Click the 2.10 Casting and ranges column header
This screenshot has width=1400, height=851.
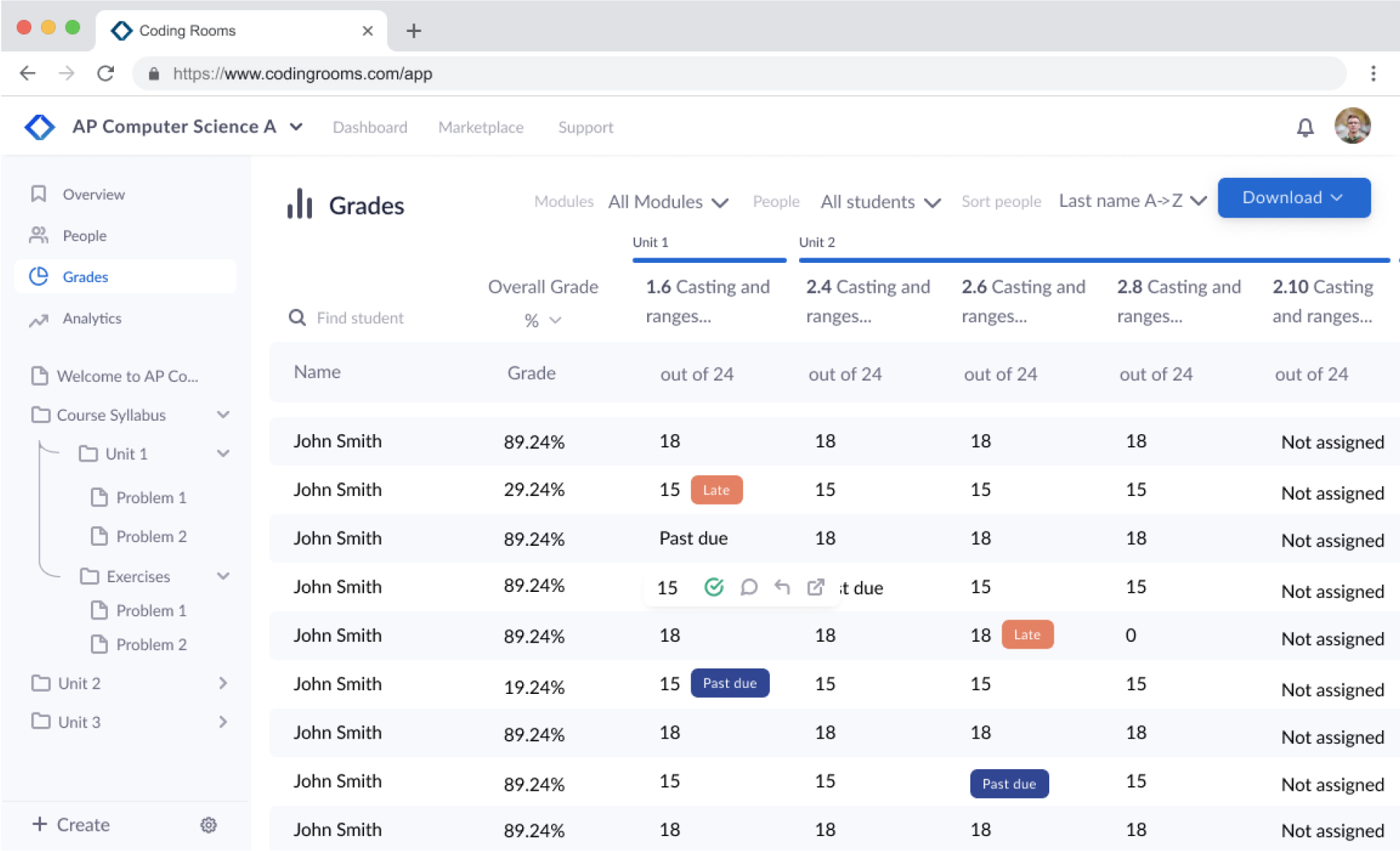point(1323,302)
